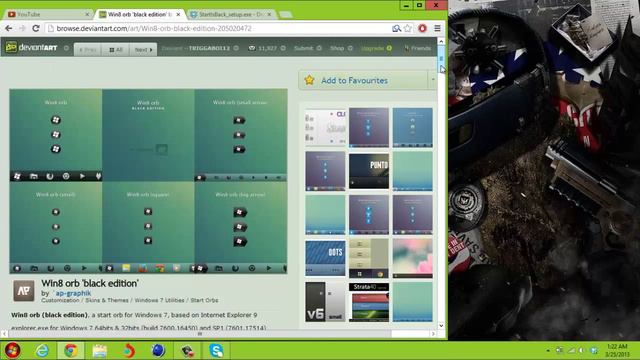Open the white CLI thumbnail in sidebar
This screenshot has height=360, width=640.
tap(325, 128)
